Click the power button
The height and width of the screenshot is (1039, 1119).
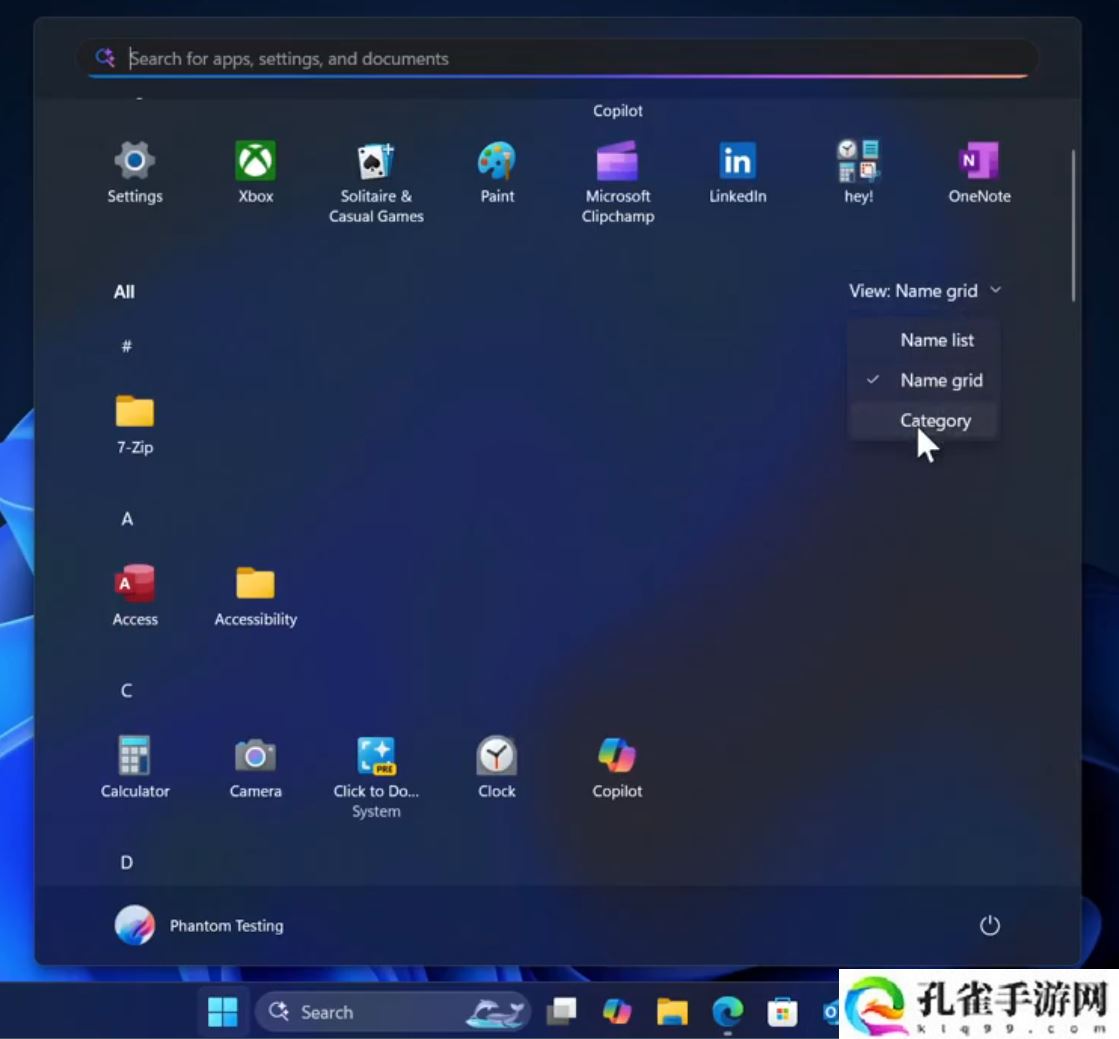[x=989, y=926]
